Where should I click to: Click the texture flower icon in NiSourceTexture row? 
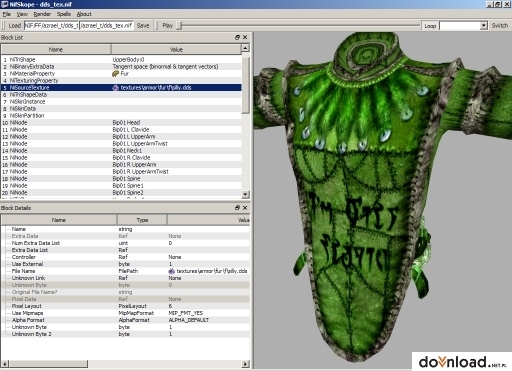(116, 88)
